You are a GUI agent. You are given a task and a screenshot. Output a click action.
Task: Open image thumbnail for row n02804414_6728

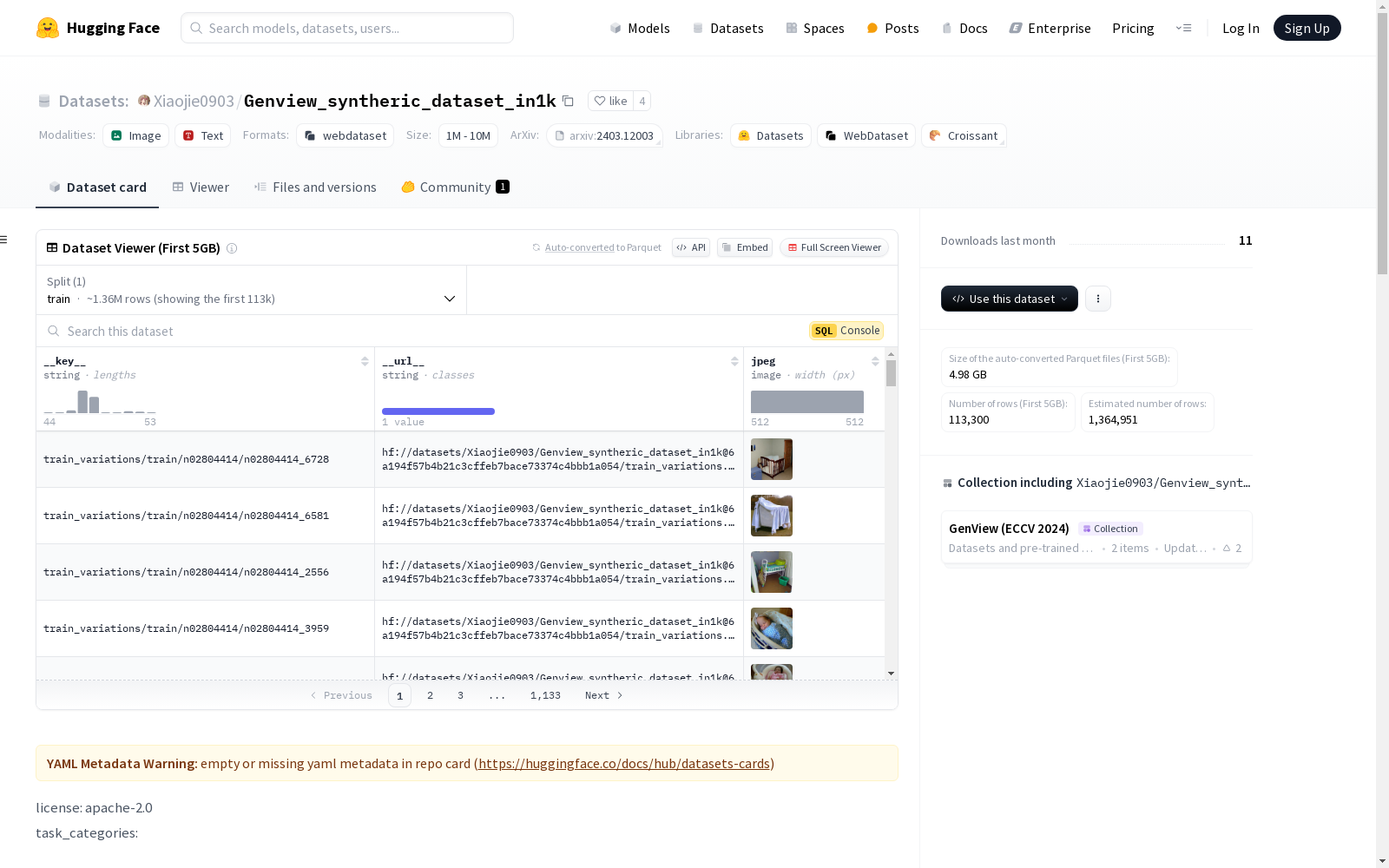point(772,459)
